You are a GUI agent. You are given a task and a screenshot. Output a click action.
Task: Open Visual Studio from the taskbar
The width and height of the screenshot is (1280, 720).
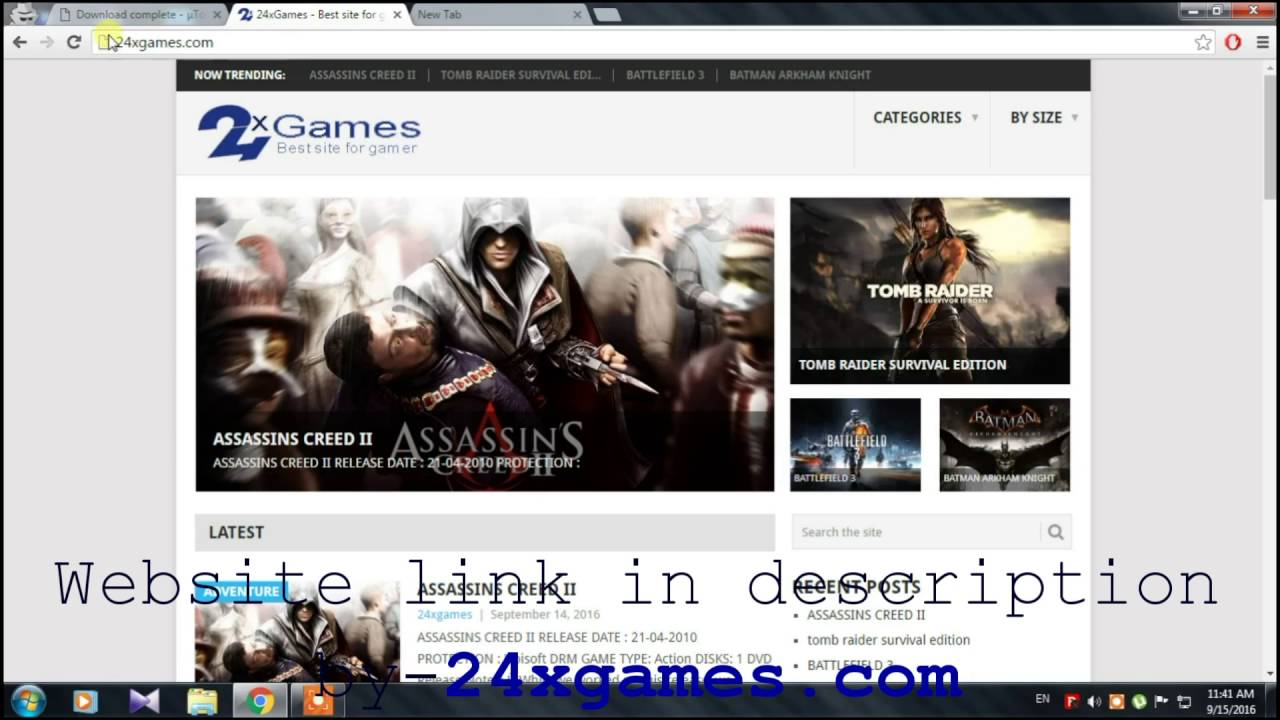pos(144,702)
